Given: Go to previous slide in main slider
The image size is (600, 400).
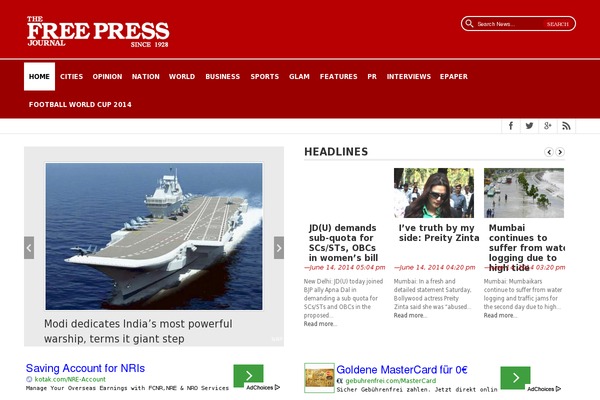Looking at the screenshot, I should point(29,248).
